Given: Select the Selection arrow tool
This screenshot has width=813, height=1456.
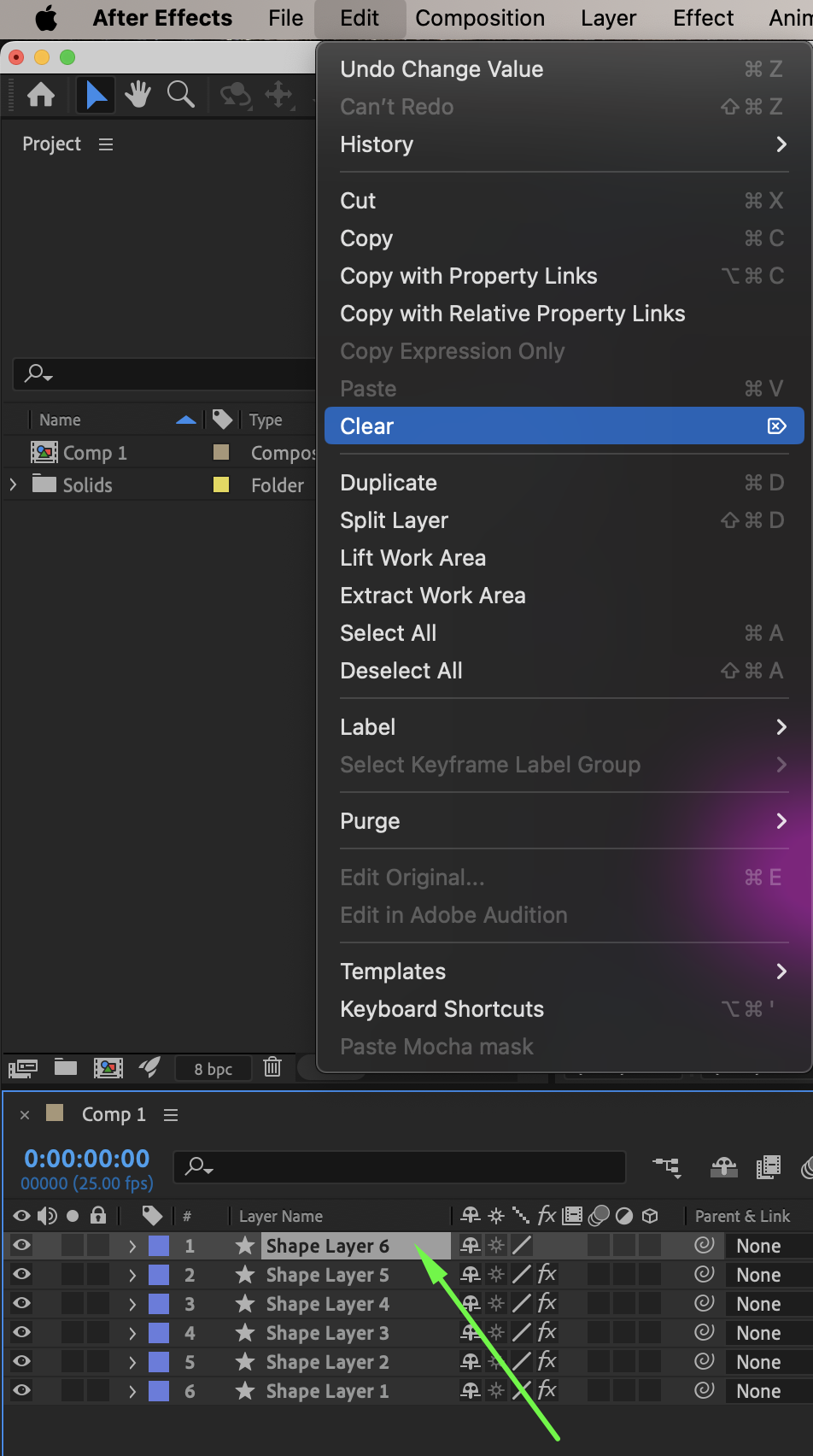Looking at the screenshot, I should [x=97, y=95].
